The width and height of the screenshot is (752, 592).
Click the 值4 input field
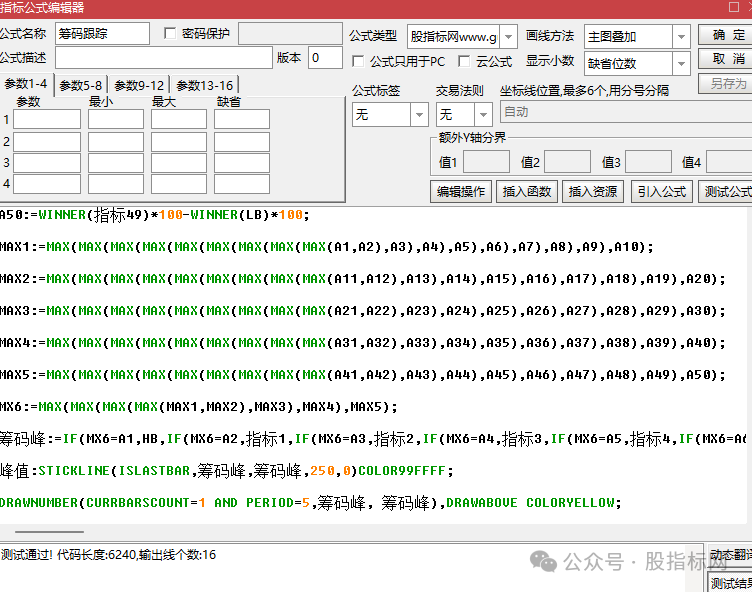coord(729,162)
